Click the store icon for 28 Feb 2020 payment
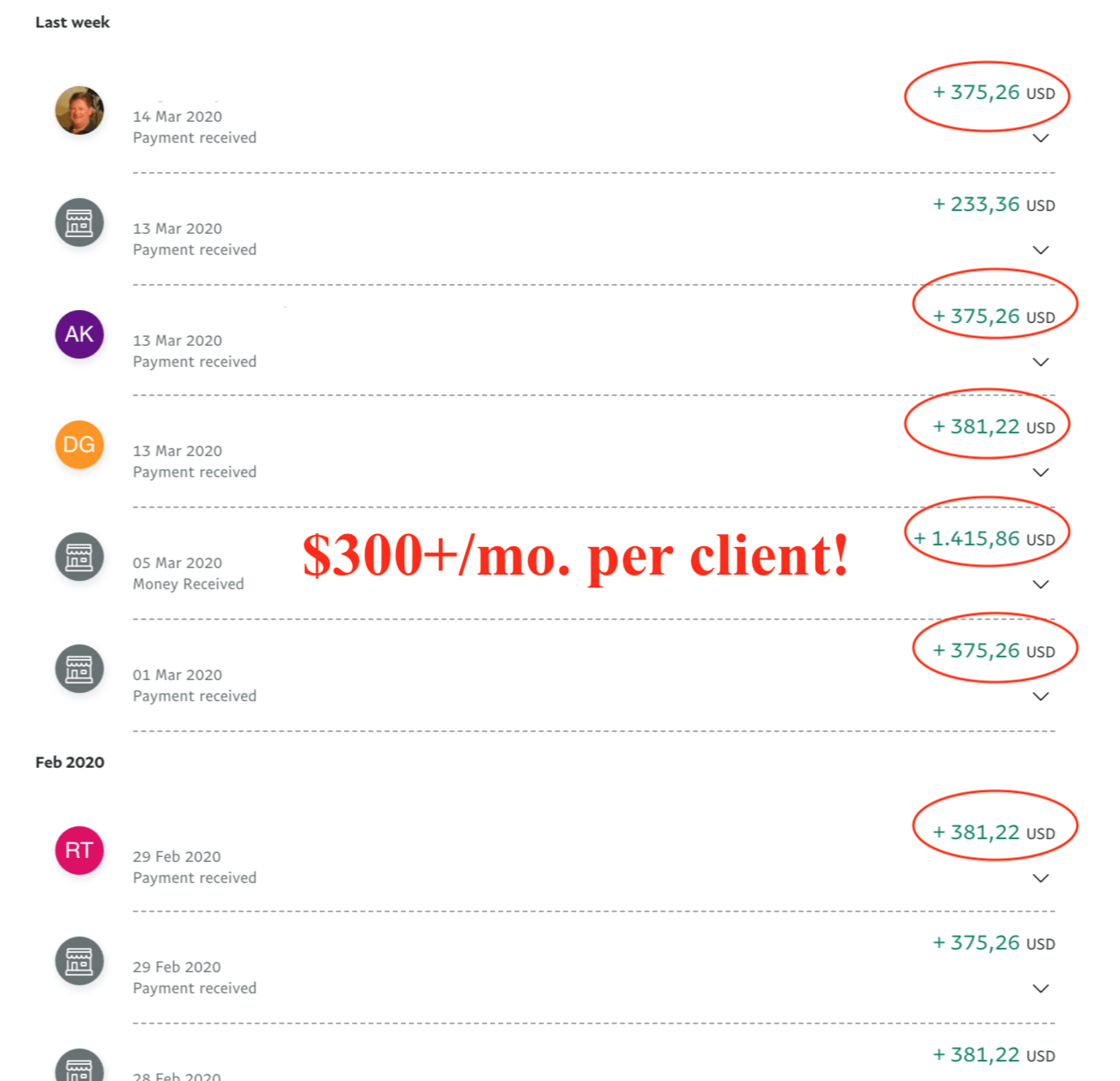The height and width of the screenshot is (1081, 1120). tap(80, 1068)
